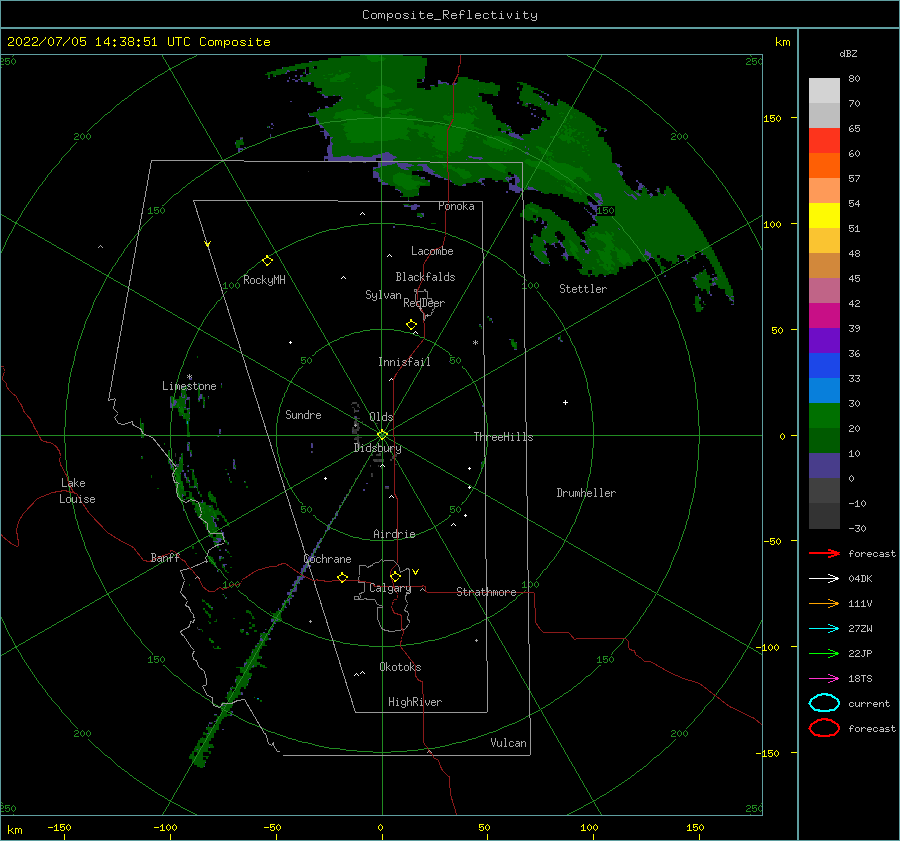Click the Innisfail town label
This screenshot has width=900, height=841.
pyautogui.click(x=404, y=362)
